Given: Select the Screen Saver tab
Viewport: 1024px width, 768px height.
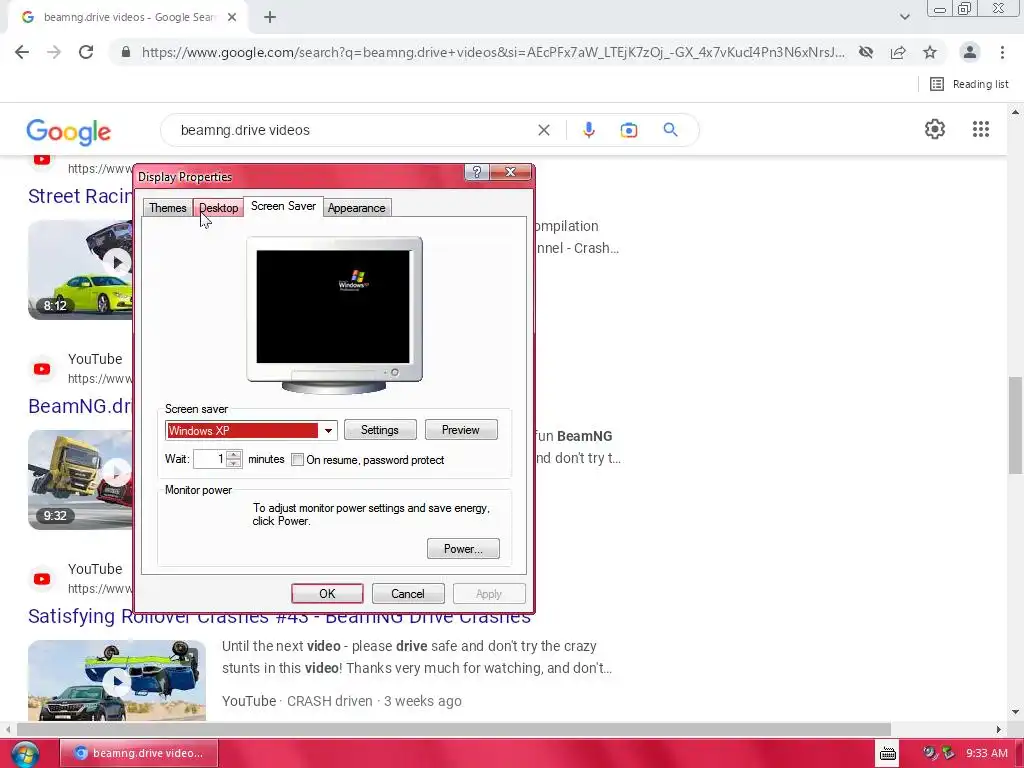Looking at the screenshot, I should click(283, 206).
